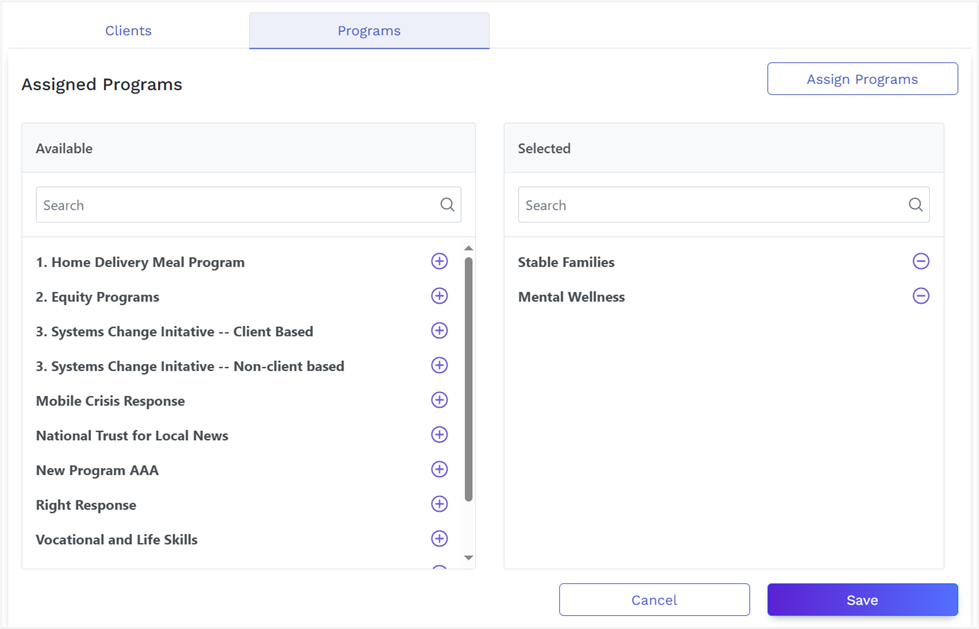The image size is (979, 629).
Task: Add Right Response using plus icon
Action: [439, 504]
